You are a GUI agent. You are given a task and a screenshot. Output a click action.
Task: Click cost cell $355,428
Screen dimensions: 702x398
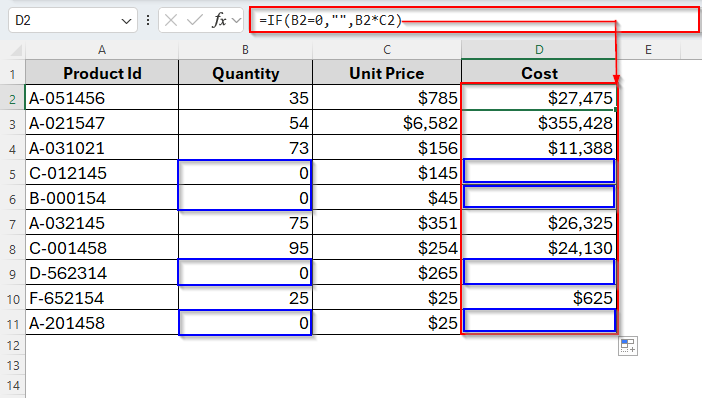click(539, 123)
